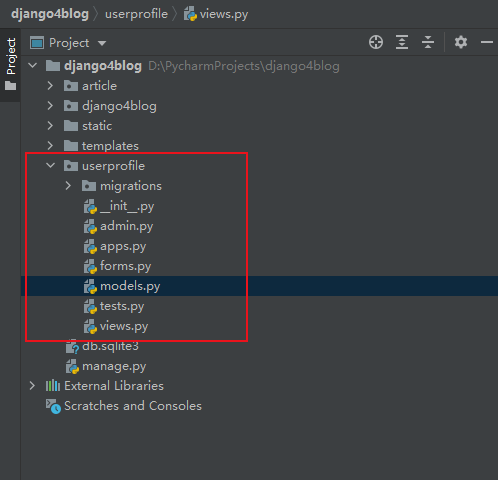Expand External Libraries node
This screenshot has height=480, width=498.
tap(32, 386)
